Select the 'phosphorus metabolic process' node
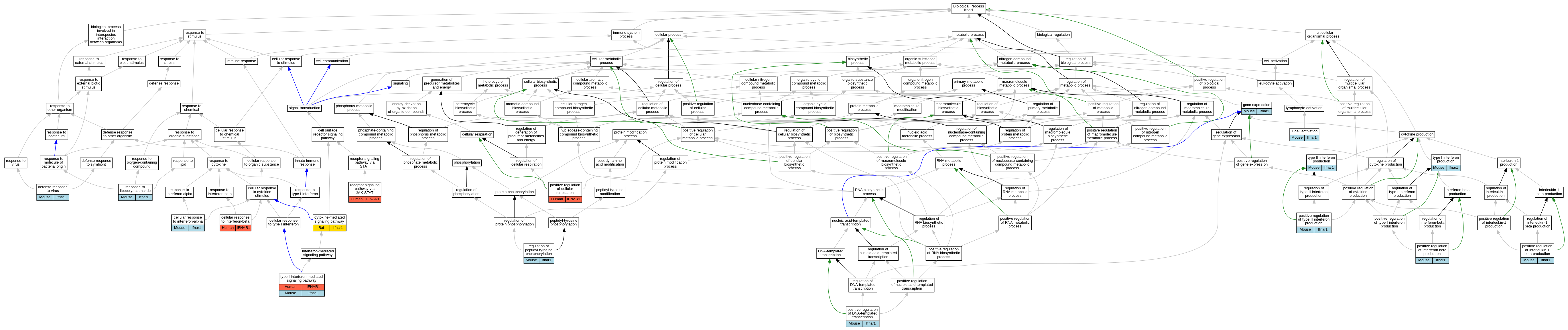This screenshot has height=330, width=1568. click(x=354, y=108)
